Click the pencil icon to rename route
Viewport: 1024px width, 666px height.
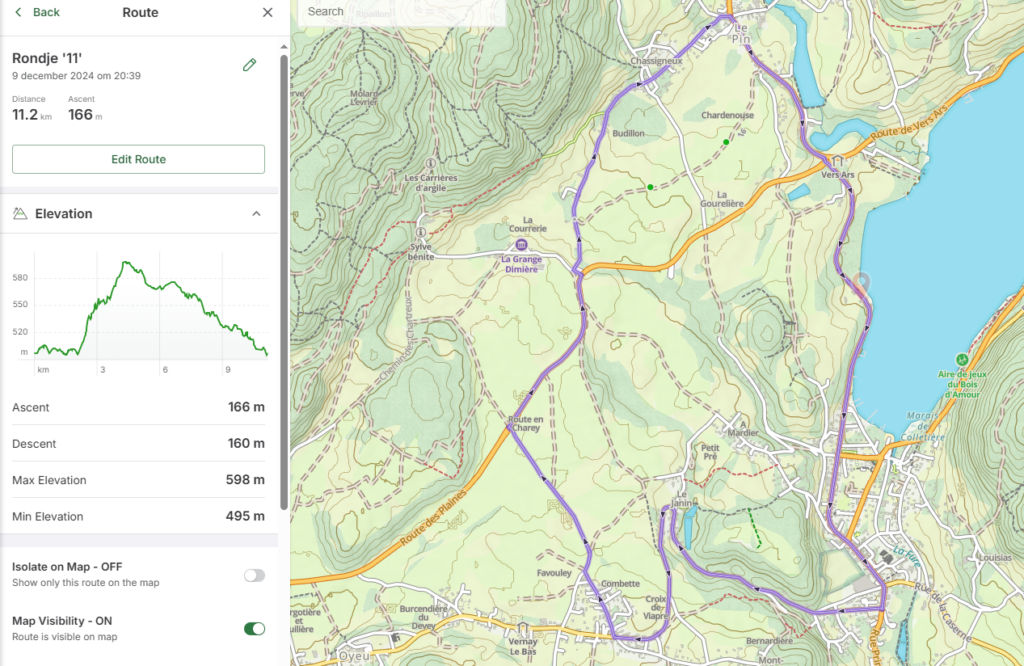coord(249,65)
